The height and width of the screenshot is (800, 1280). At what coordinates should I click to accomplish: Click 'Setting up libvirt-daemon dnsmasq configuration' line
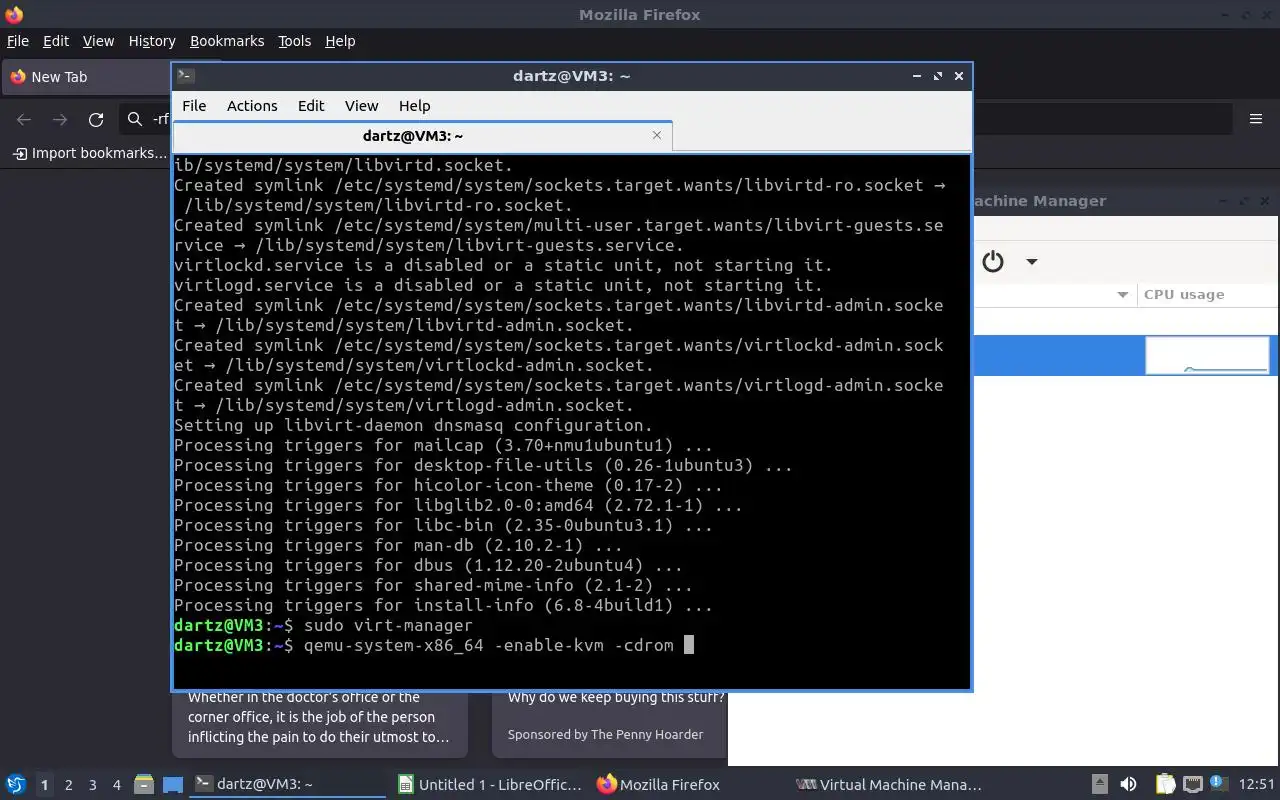(x=413, y=425)
